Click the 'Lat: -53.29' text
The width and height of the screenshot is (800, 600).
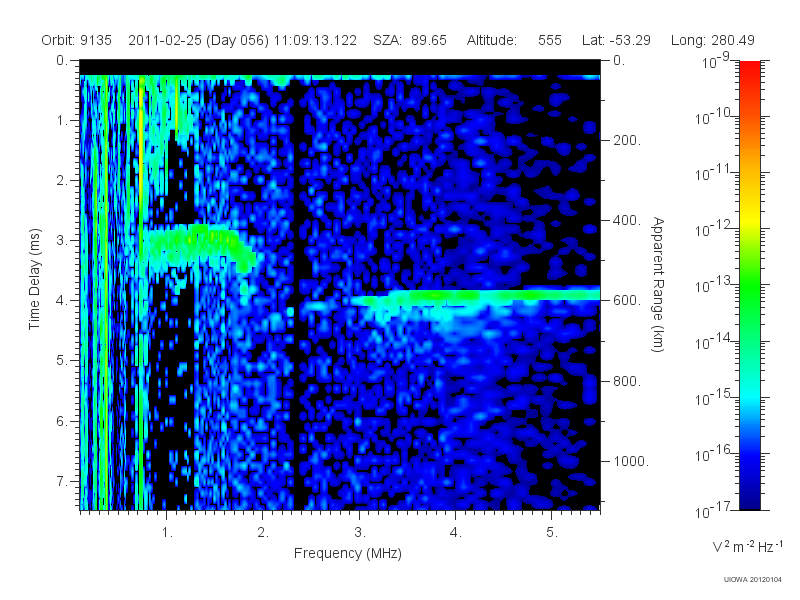click(616, 40)
